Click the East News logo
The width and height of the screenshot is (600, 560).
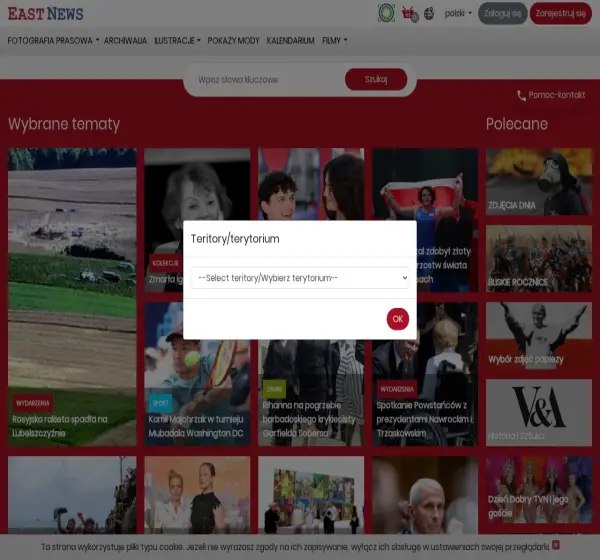click(x=46, y=14)
